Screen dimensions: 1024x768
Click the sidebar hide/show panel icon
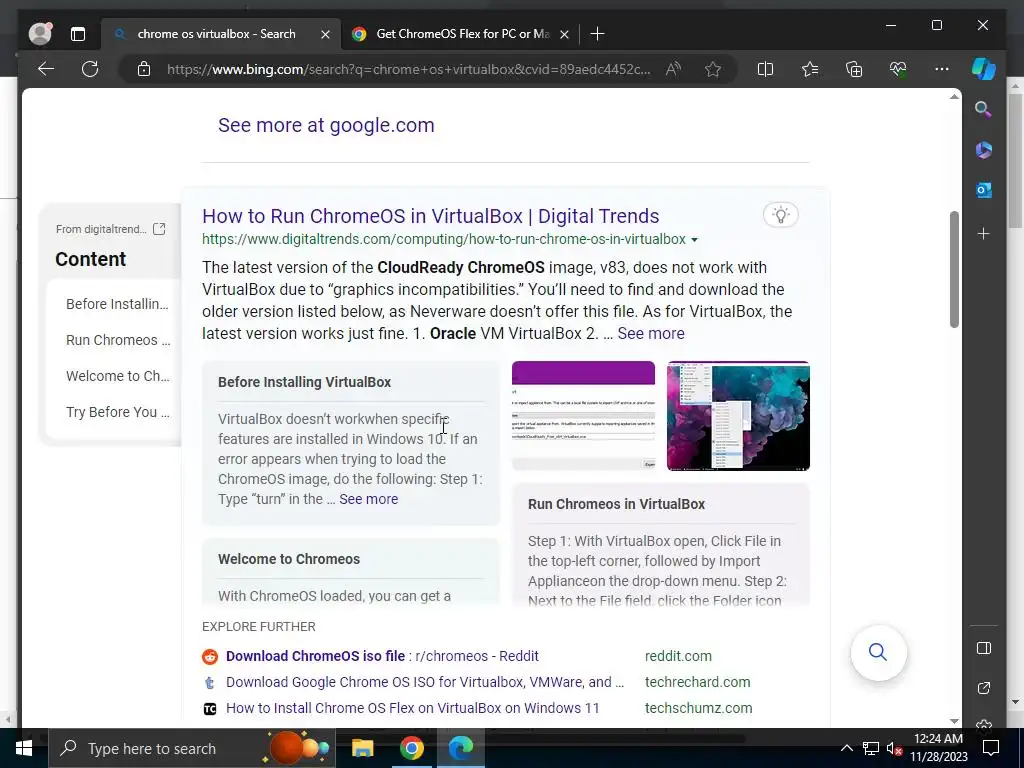pos(984,648)
